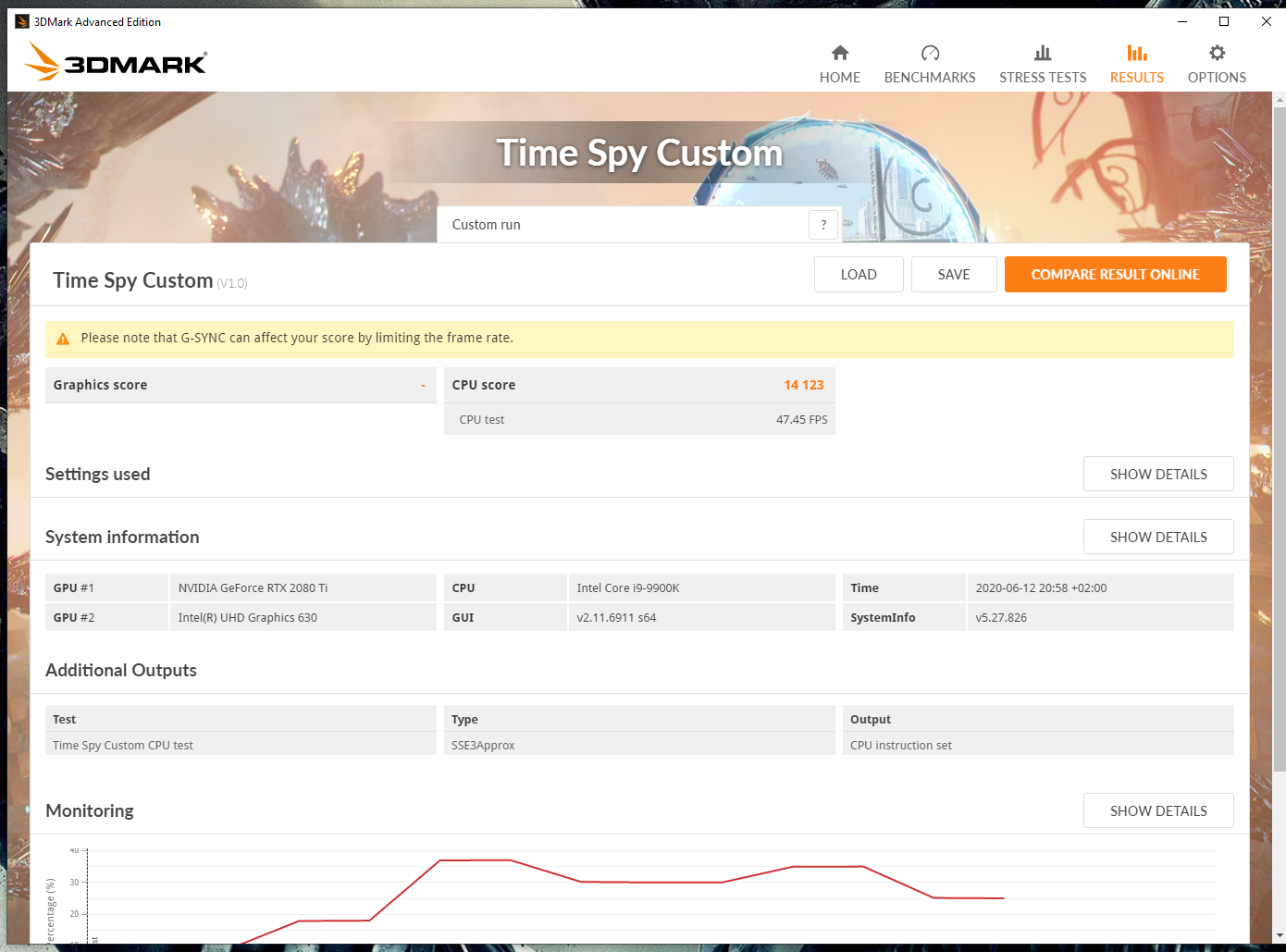The width and height of the screenshot is (1286, 952).
Task: Click the Benchmarks gauge icon
Action: pyautogui.click(x=930, y=53)
